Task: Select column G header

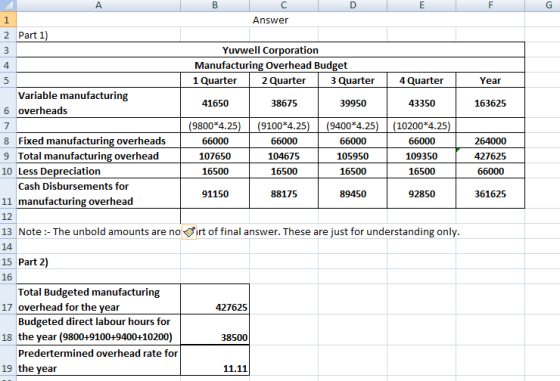Action: [x=542, y=5]
